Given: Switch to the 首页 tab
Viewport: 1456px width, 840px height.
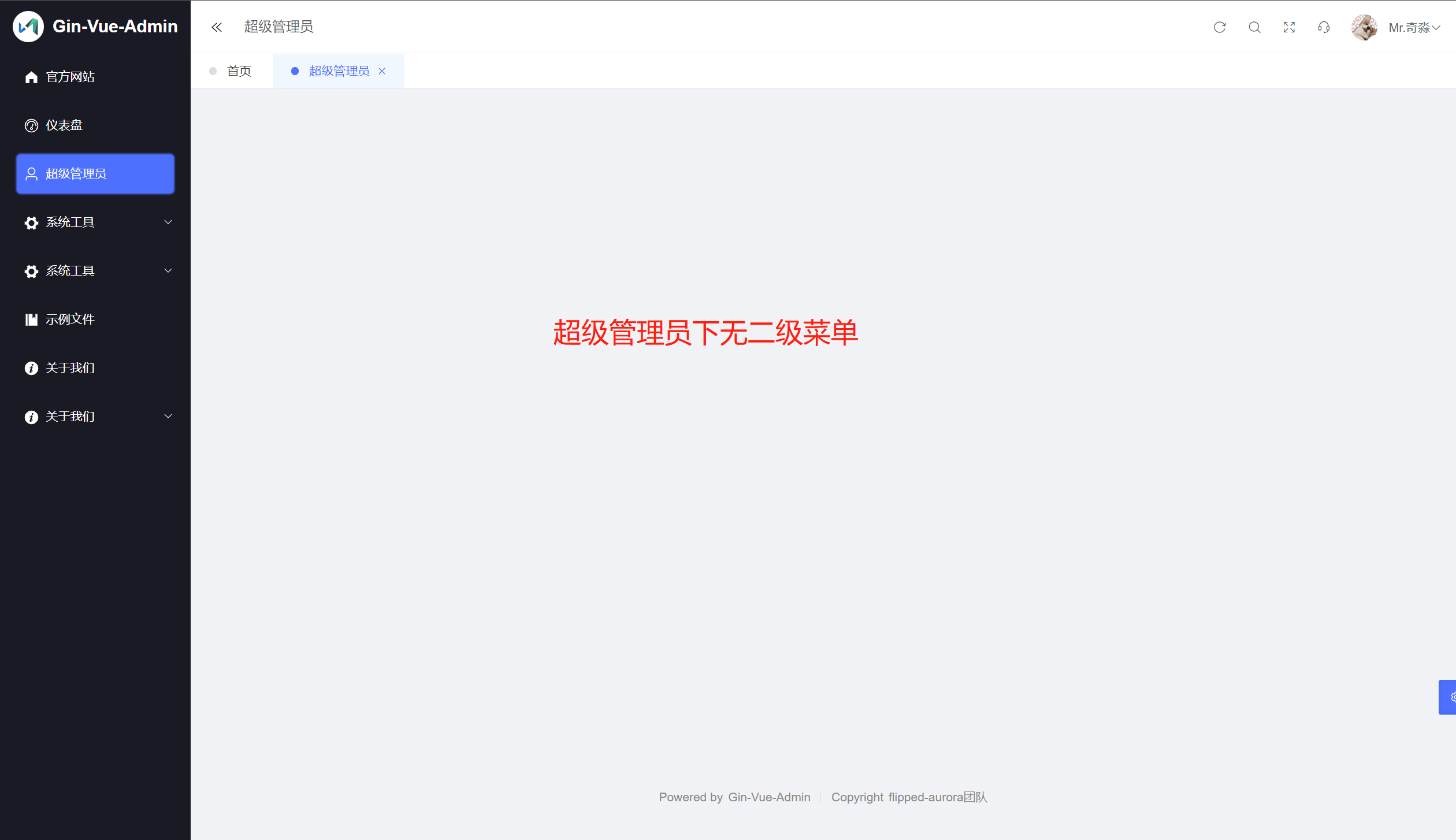Looking at the screenshot, I should [239, 70].
